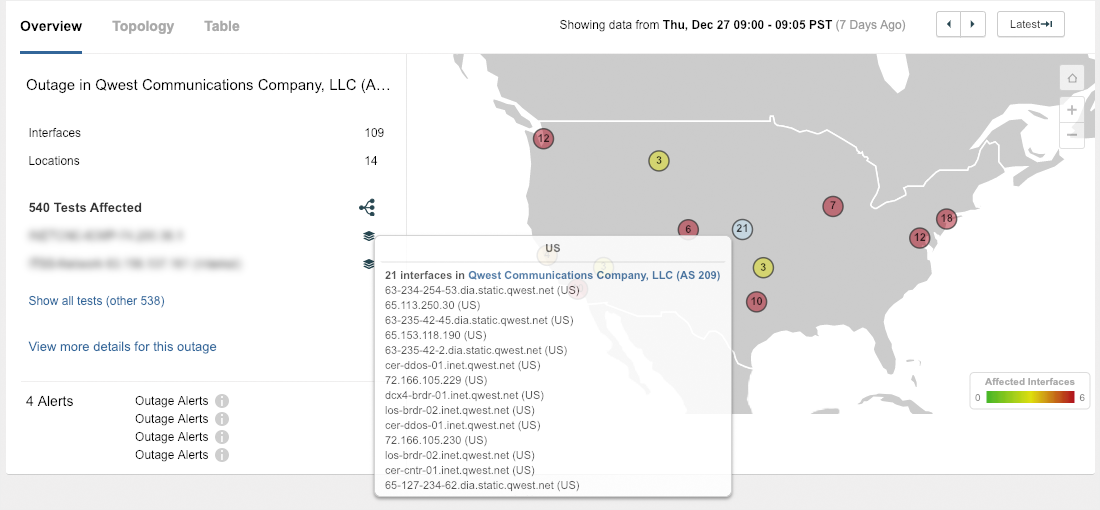This screenshot has height=510, width=1100.
Task: Click info icon beside the first Outage Alert
Action: point(222,401)
